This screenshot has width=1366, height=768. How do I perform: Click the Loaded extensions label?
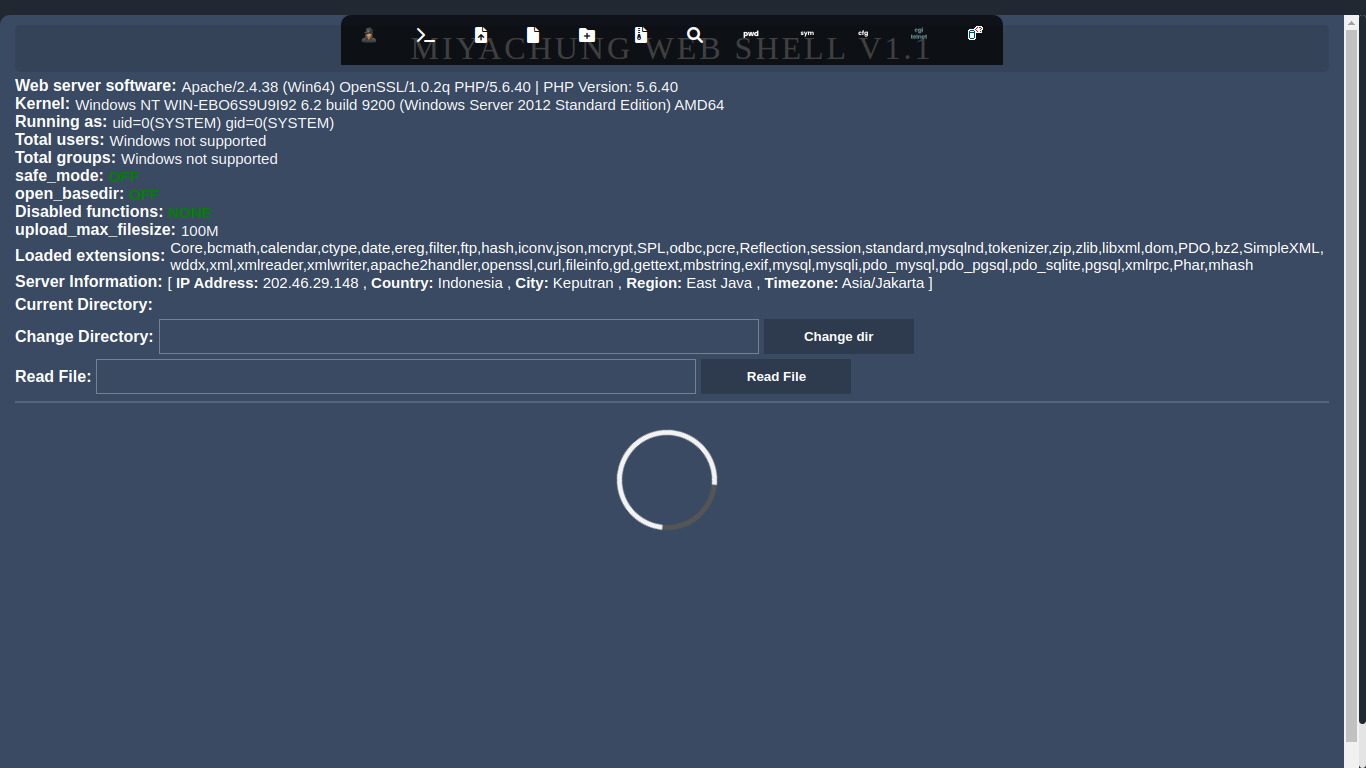(x=90, y=256)
